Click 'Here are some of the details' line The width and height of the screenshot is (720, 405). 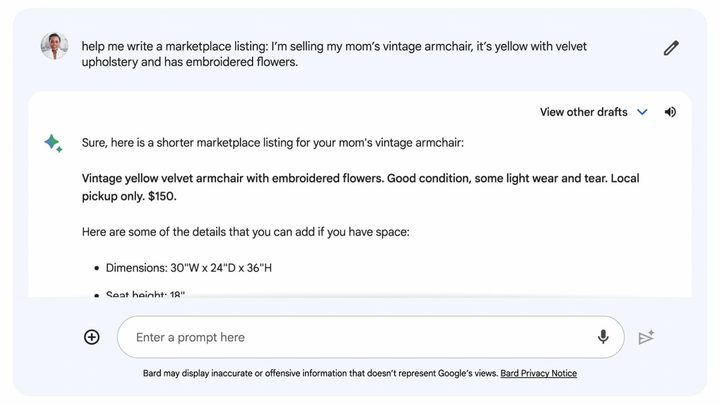tap(246, 232)
